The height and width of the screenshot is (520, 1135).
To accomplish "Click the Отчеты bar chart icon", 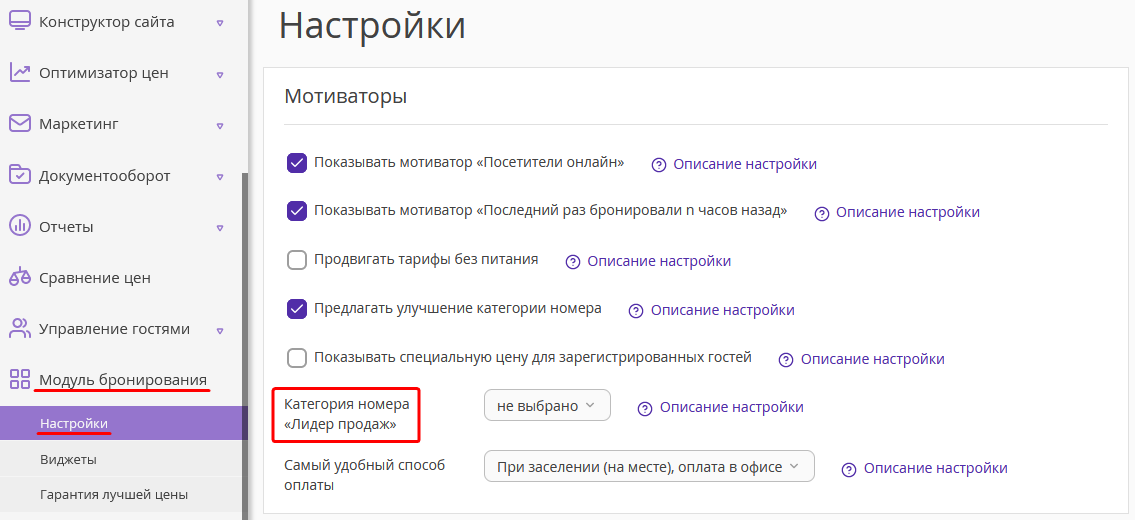I will tap(20, 227).
